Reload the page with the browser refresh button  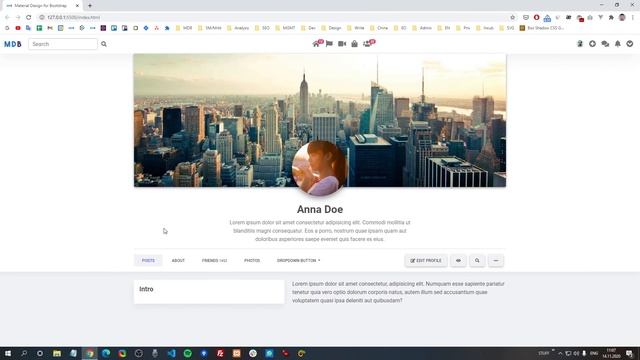[x=29, y=17]
